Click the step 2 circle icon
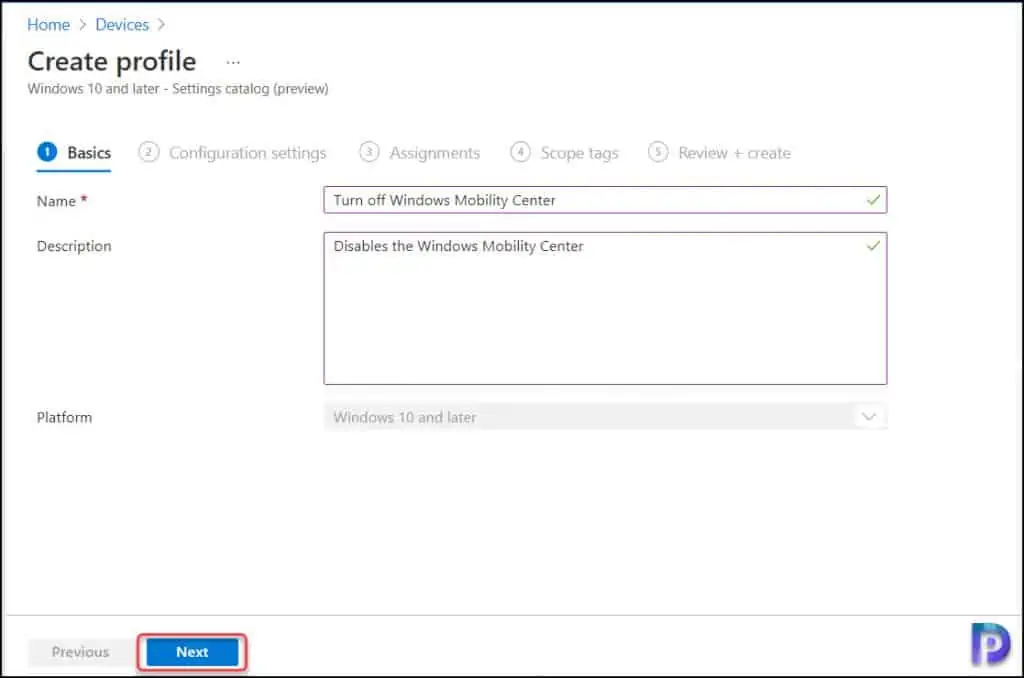The image size is (1024, 678). (148, 152)
